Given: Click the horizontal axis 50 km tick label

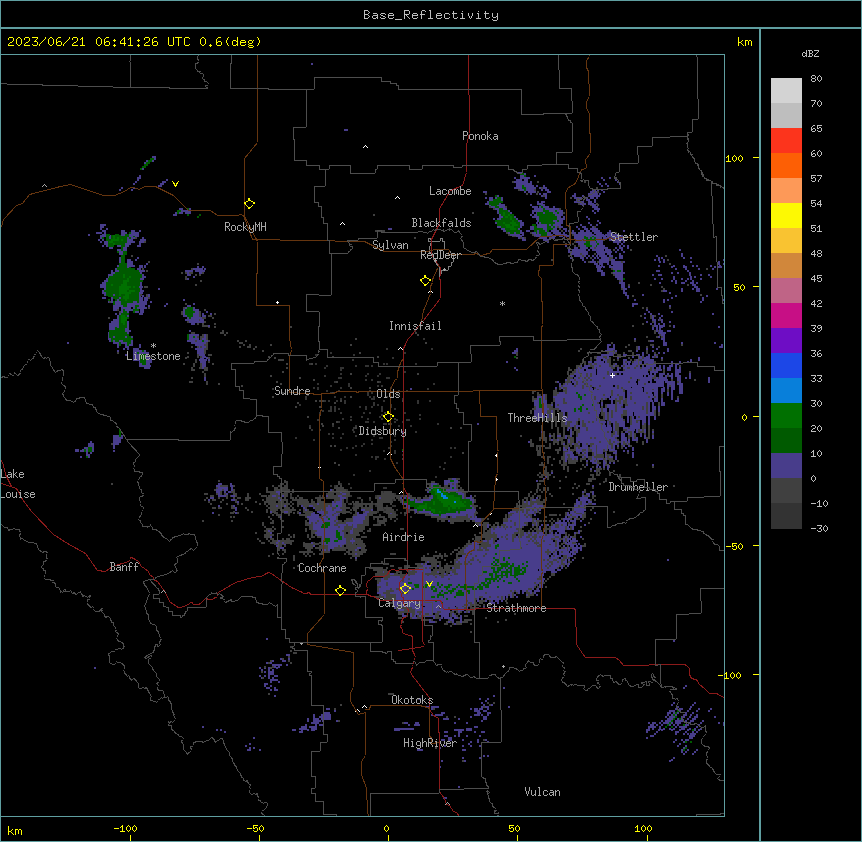Looking at the screenshot, I should point(513,828).
